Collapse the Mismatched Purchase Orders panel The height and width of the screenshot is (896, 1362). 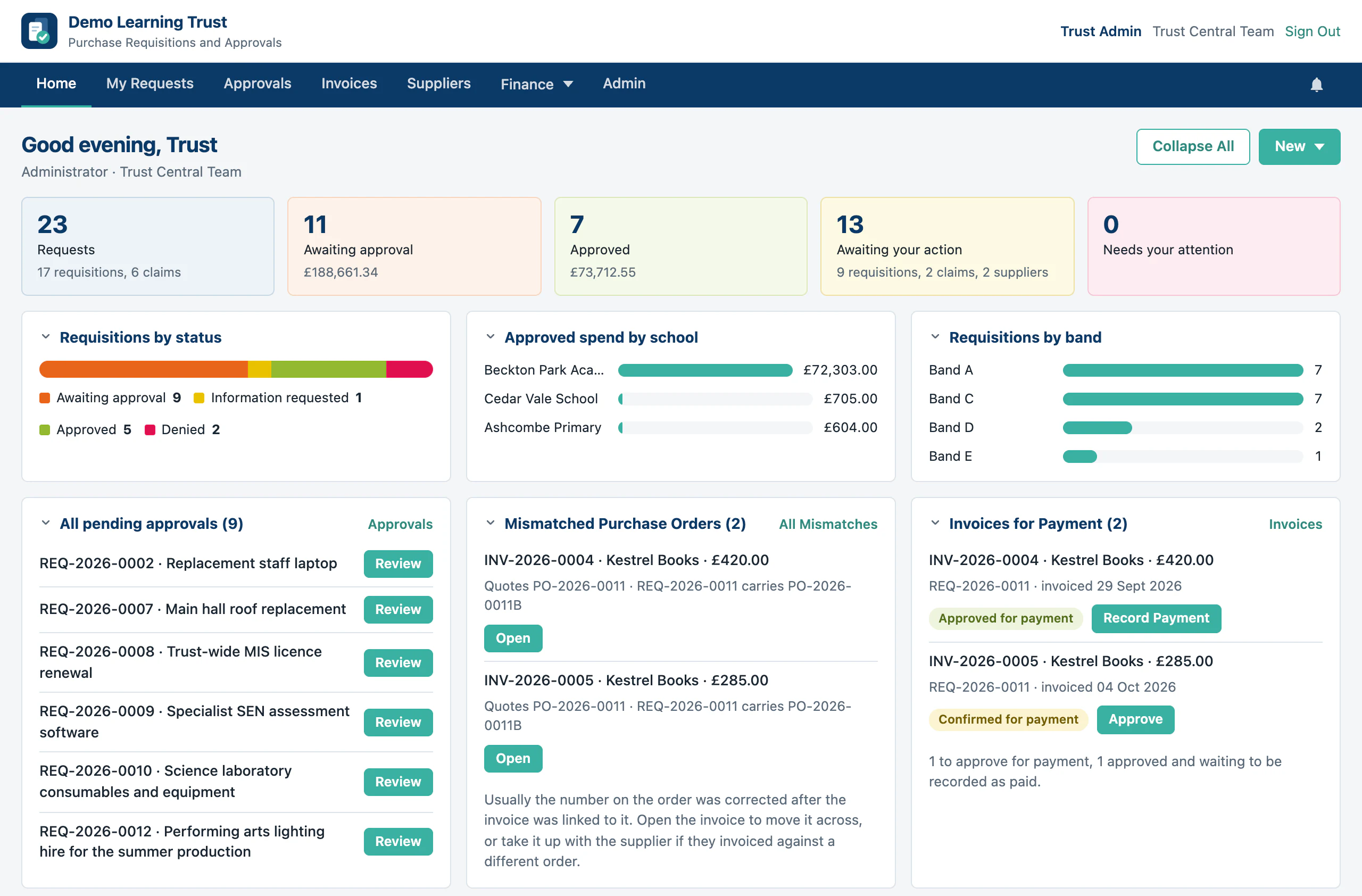[491, 523]
